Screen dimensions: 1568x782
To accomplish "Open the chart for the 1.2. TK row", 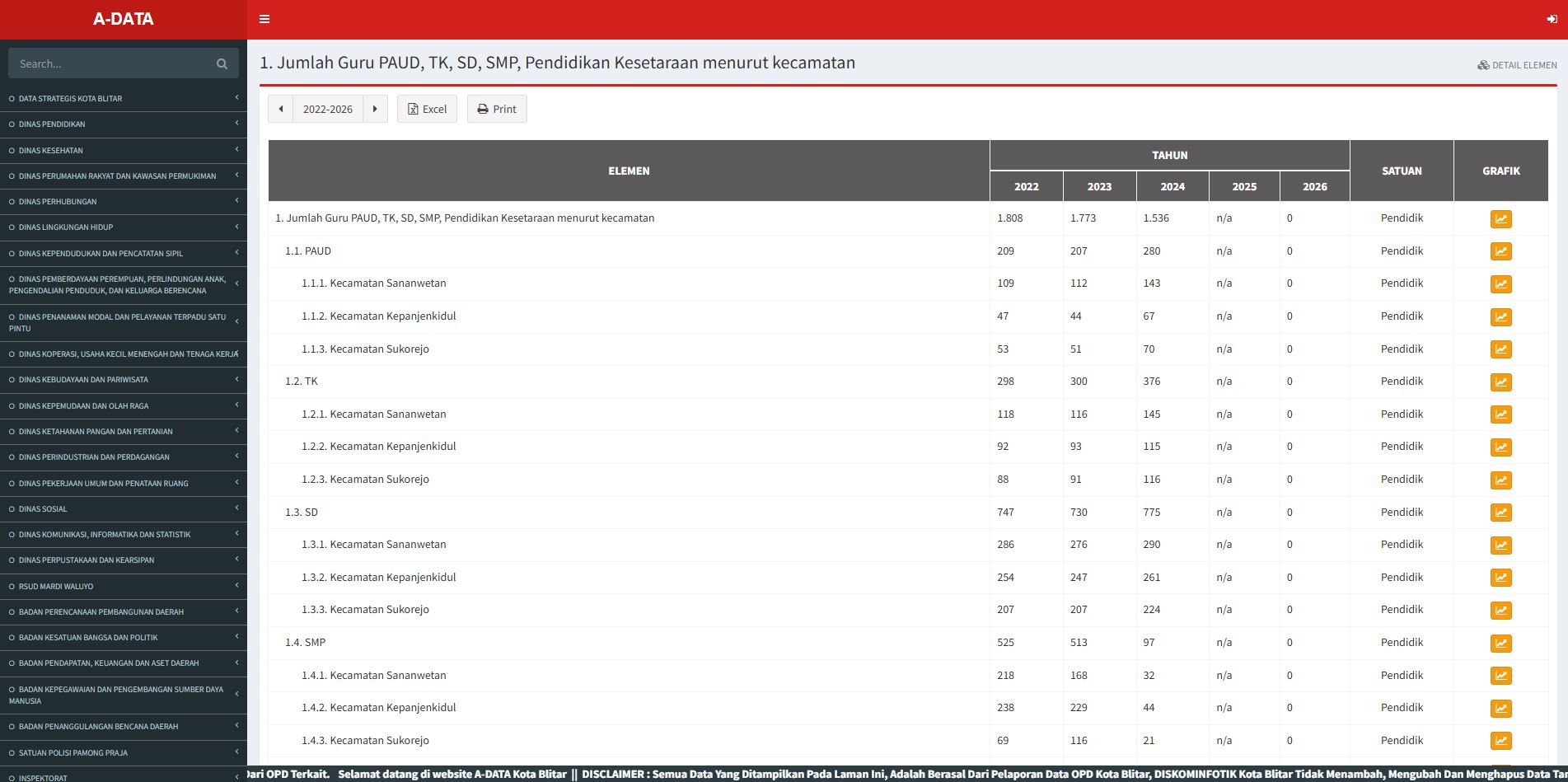I will [x=1500, y=382].
